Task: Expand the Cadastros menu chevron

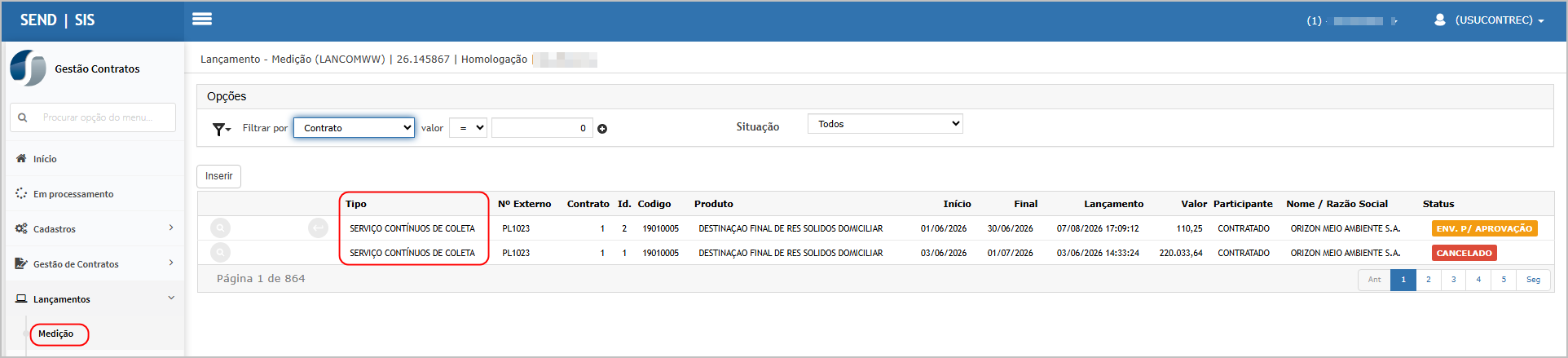Action: pyautogui.click(x=171, y=228)
